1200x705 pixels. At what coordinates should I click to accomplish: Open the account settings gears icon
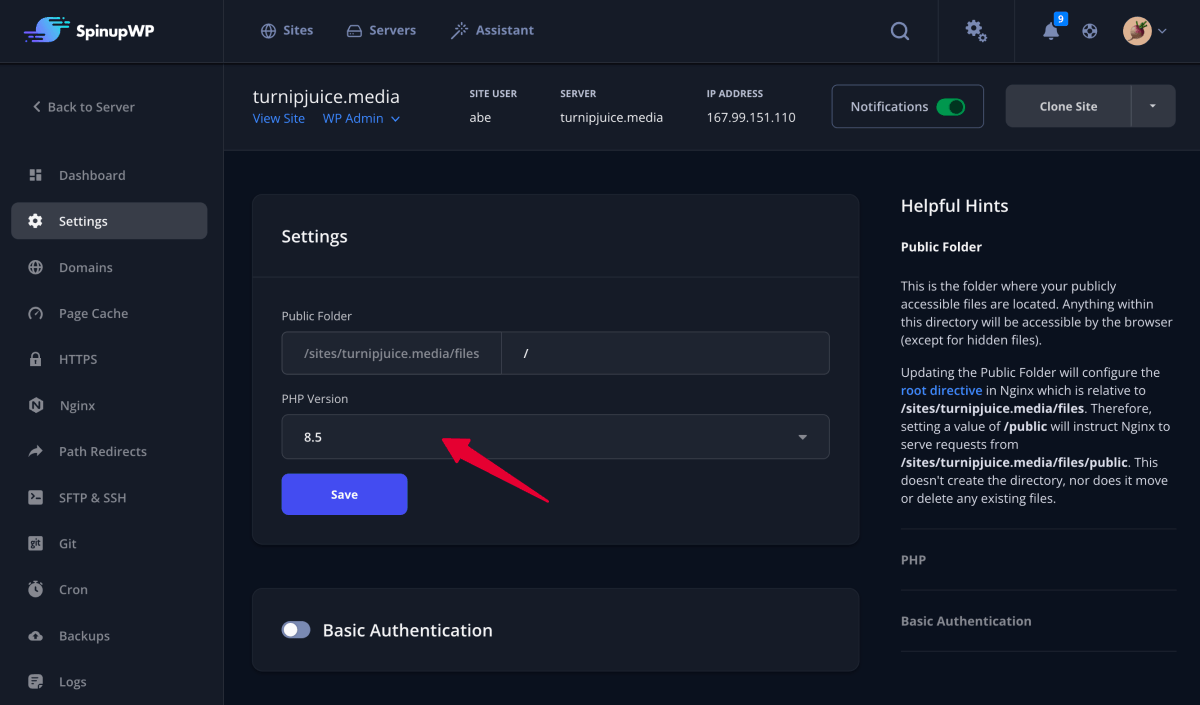pyautogui.click(x=976, y=31)
